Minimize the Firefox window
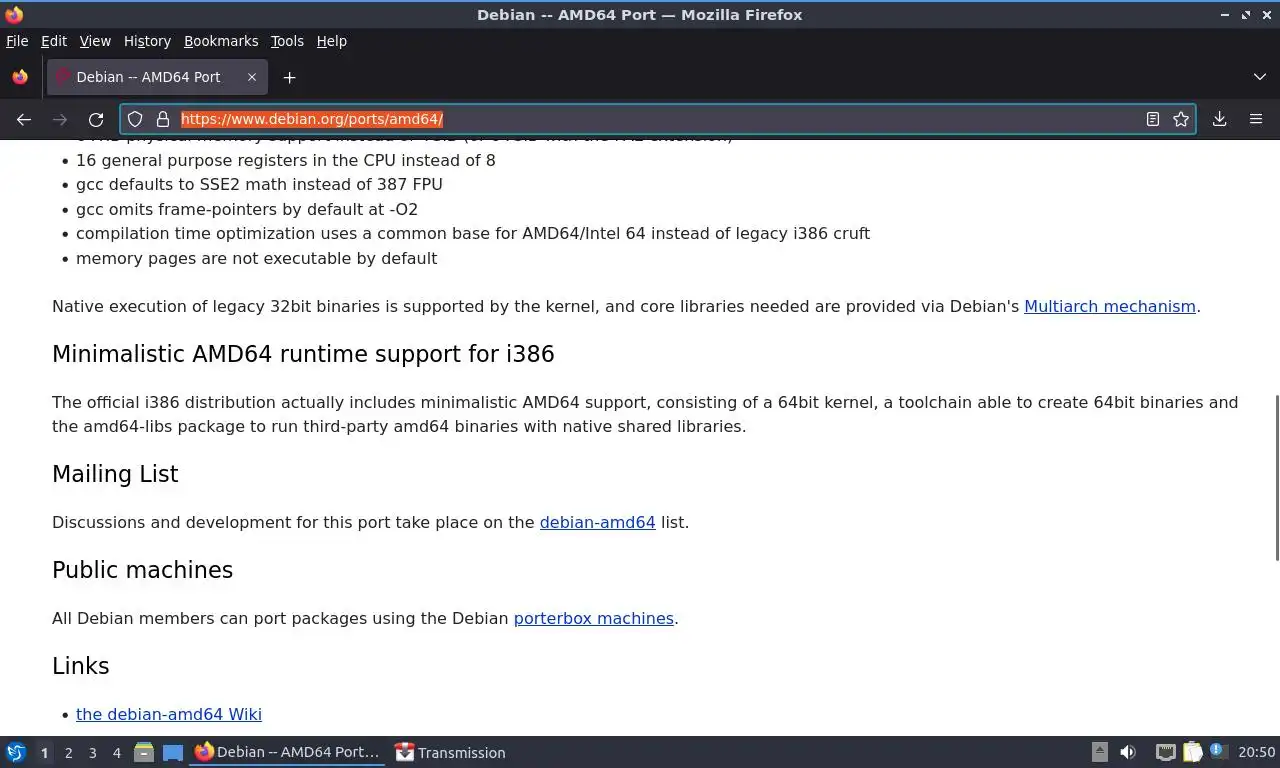Screen dimensions: 1280x768 (x=1225, y=15)
